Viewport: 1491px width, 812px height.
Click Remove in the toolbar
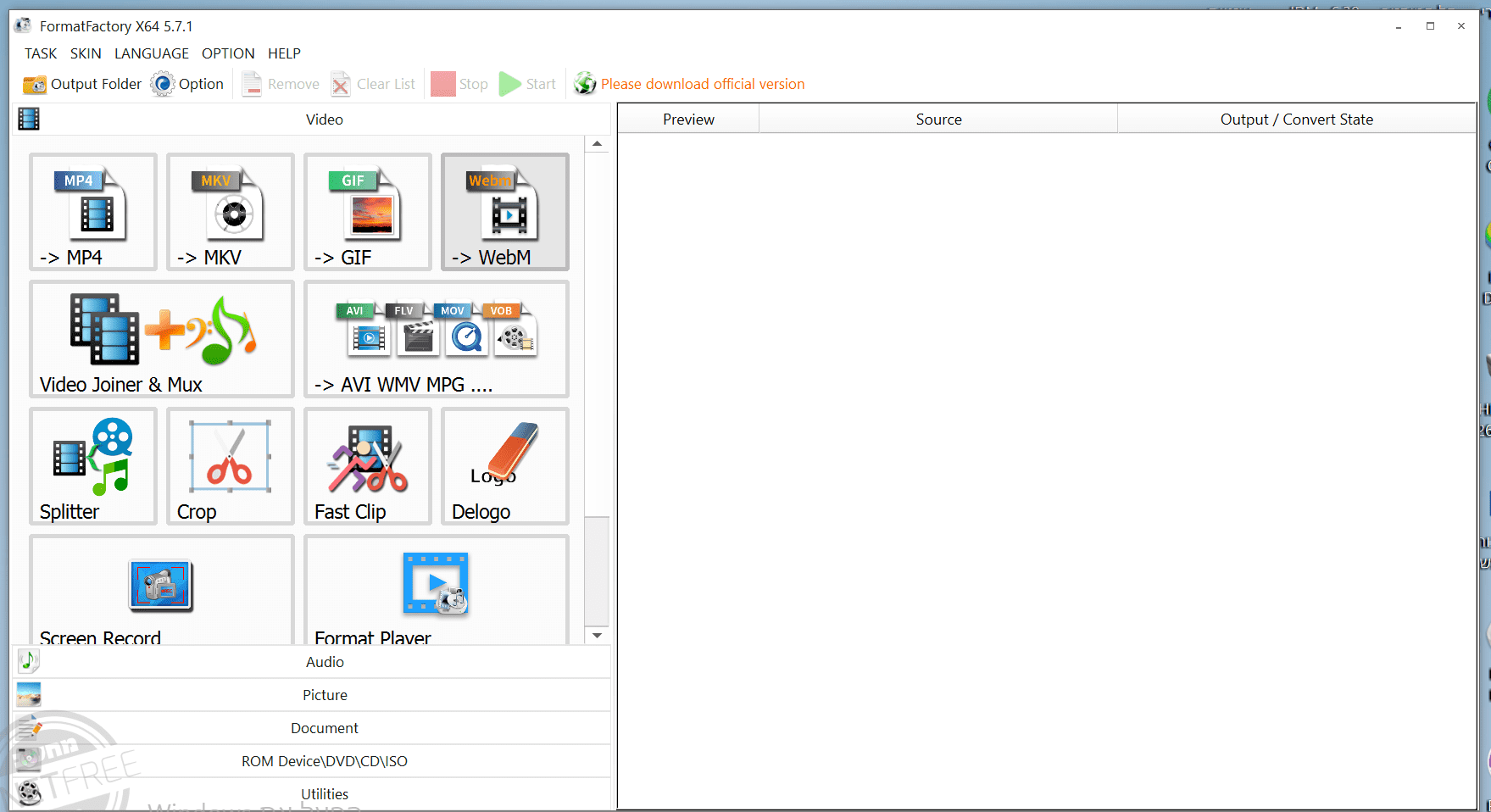[x=281, y=84]
